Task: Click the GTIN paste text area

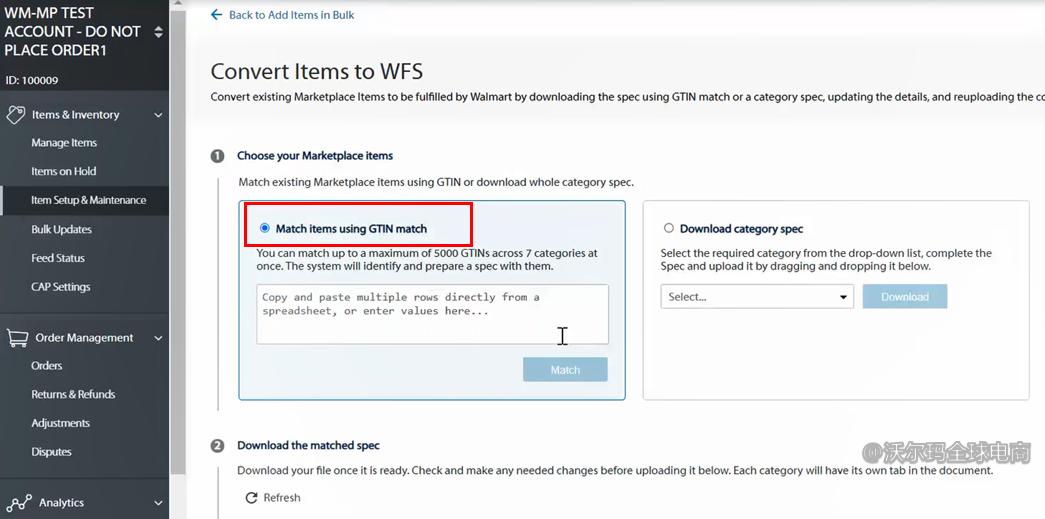Action: pos(433,314)
